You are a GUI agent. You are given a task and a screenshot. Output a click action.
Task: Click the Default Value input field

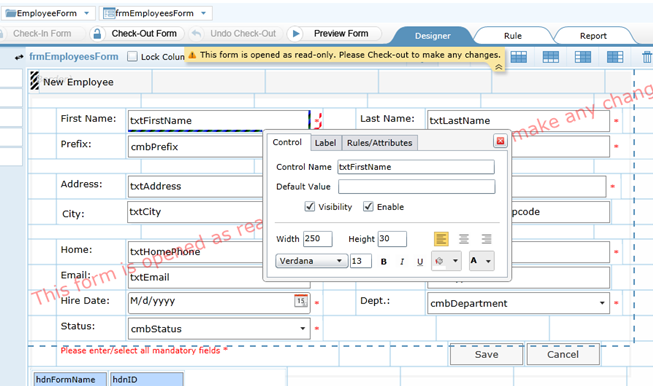[416, 187]
